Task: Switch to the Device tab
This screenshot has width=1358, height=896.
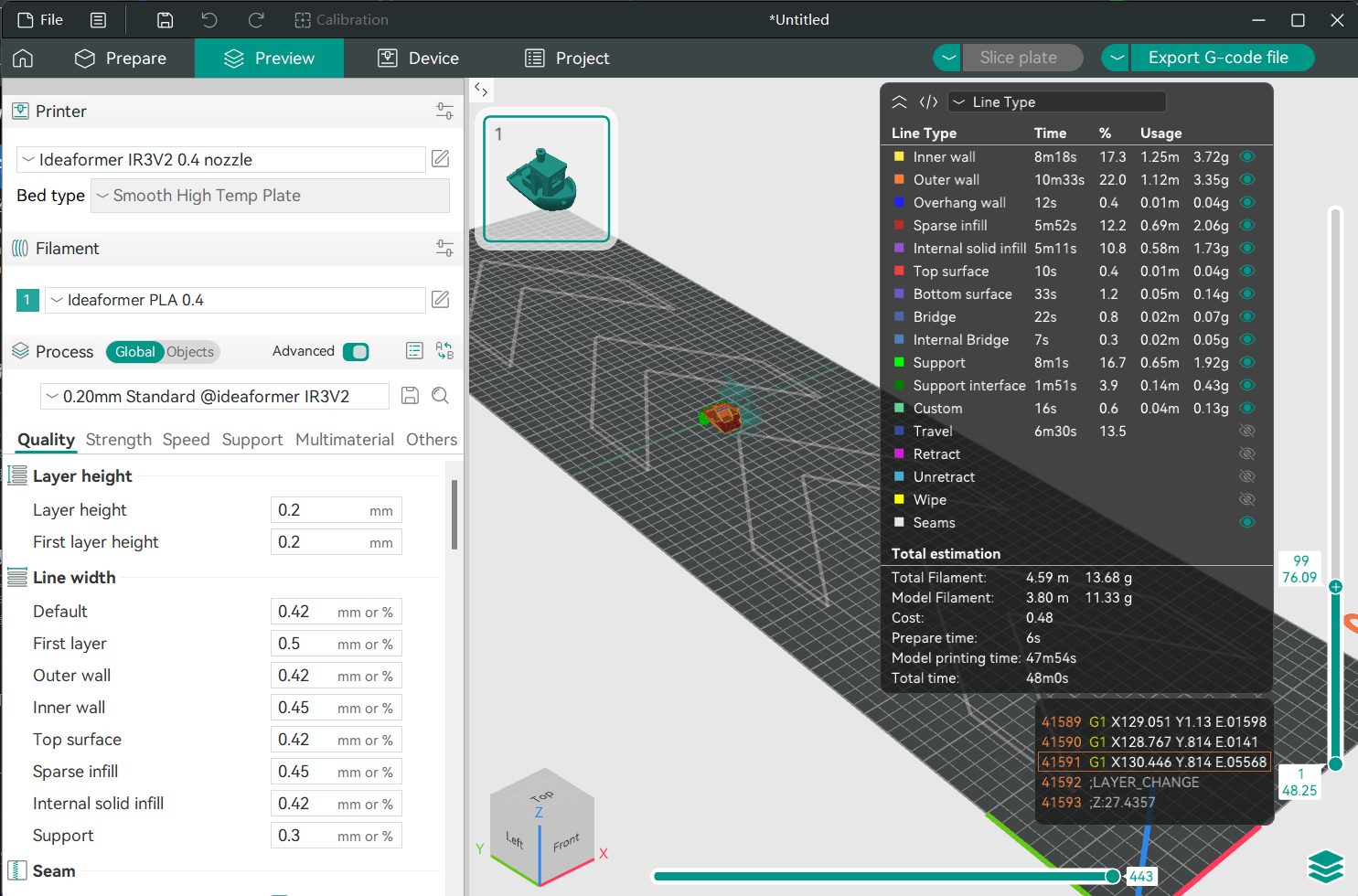Action: click(x=419, y=59)
